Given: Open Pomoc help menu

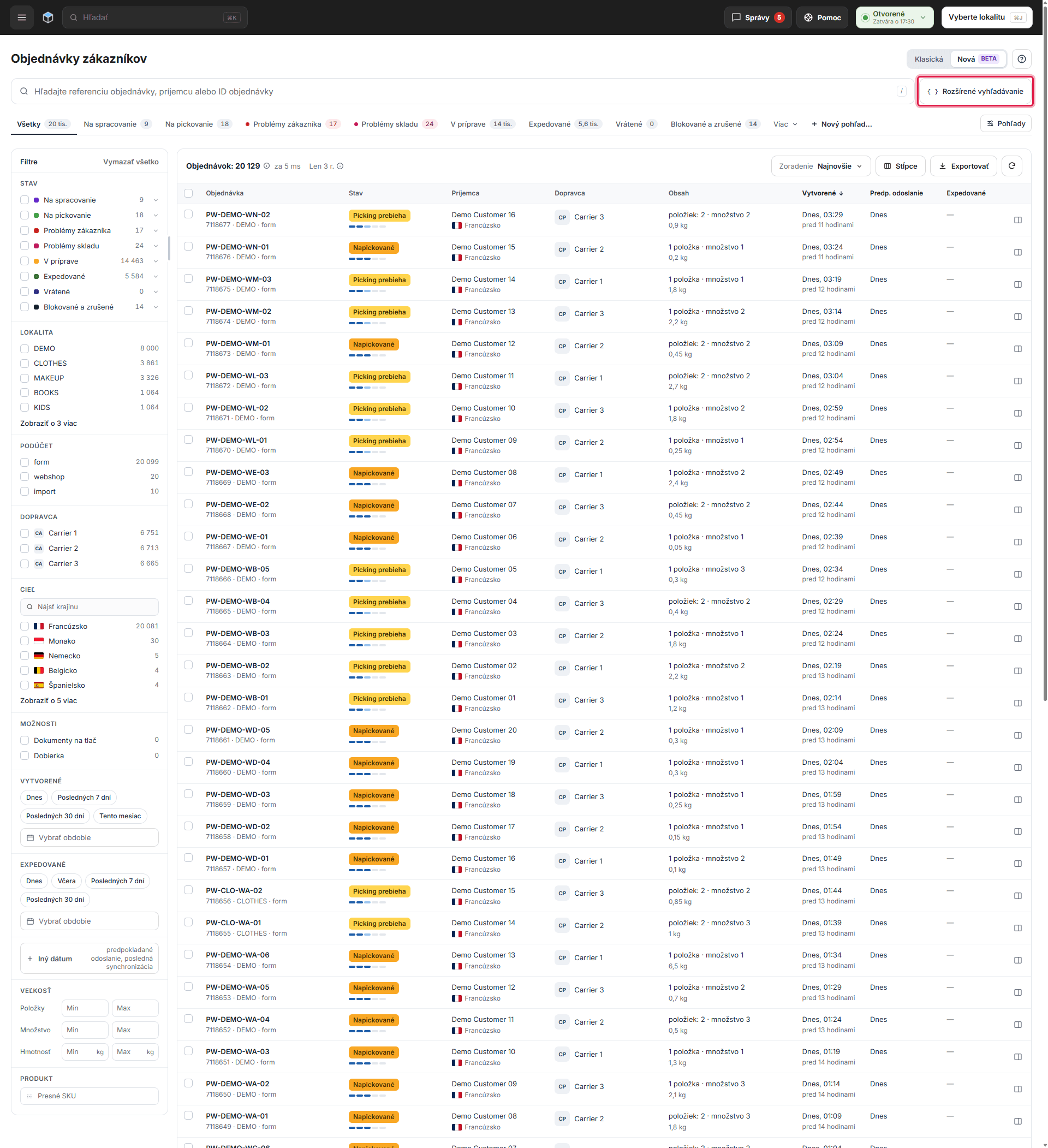Looking at the screenshot, I should coord(823,17).
